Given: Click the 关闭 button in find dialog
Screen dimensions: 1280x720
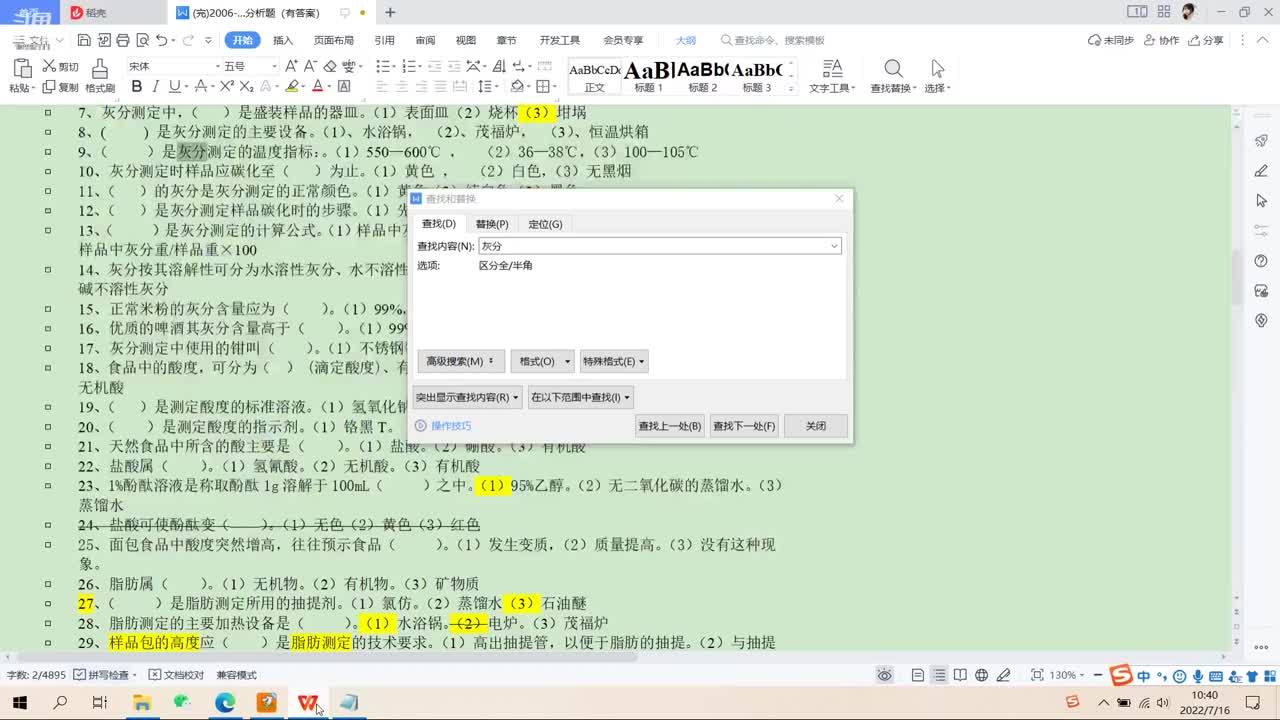Looking at the screenshot, I should tap(816, 426).
